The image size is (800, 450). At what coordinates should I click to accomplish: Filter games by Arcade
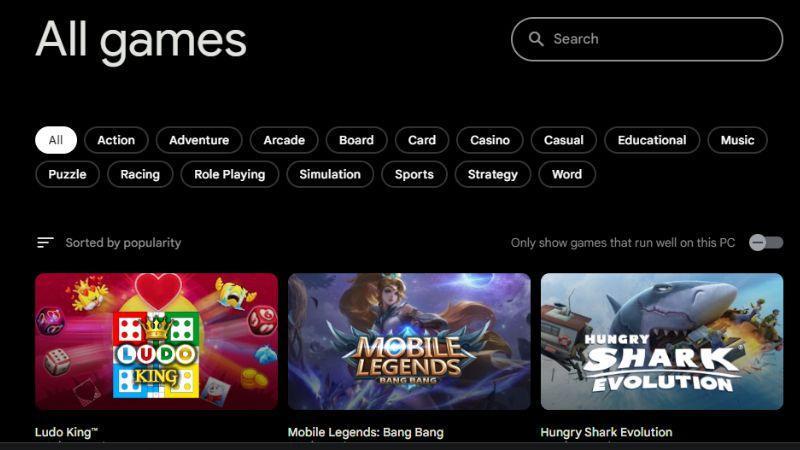point(284,140)
